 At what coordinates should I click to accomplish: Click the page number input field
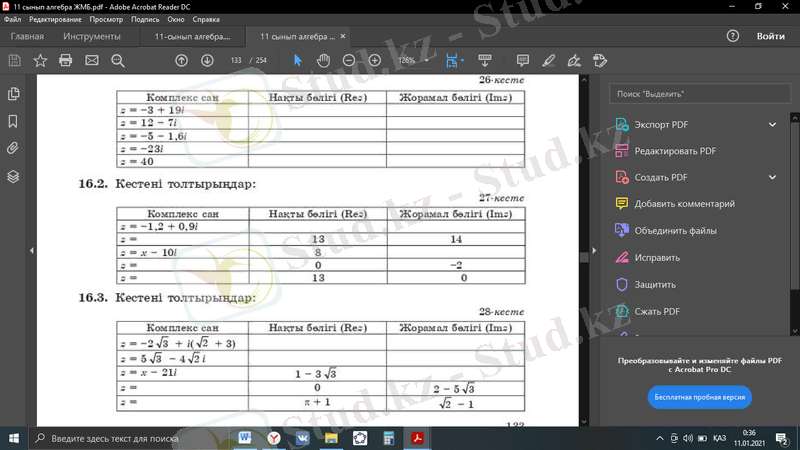click(x=236, y=60)
